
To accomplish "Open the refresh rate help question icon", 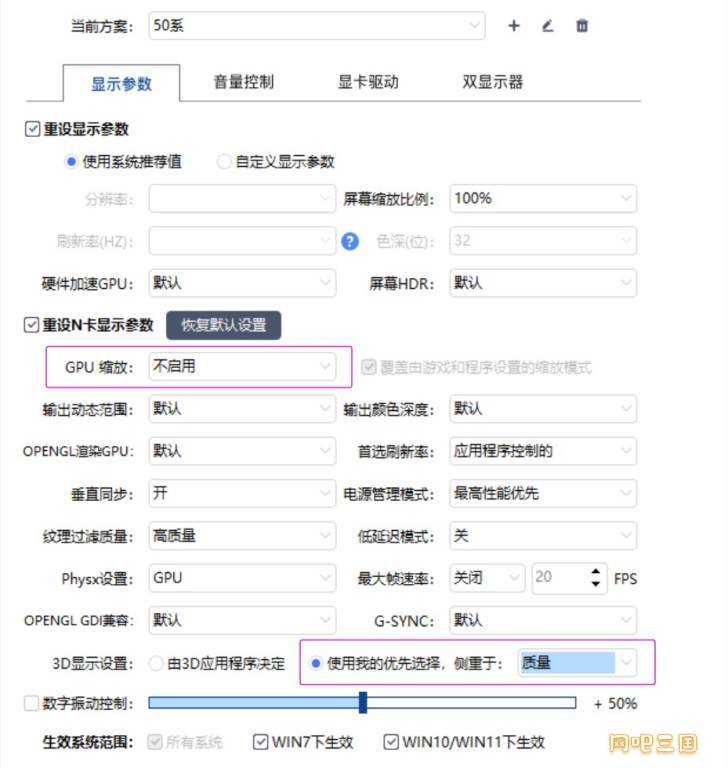I will point(350,241).
